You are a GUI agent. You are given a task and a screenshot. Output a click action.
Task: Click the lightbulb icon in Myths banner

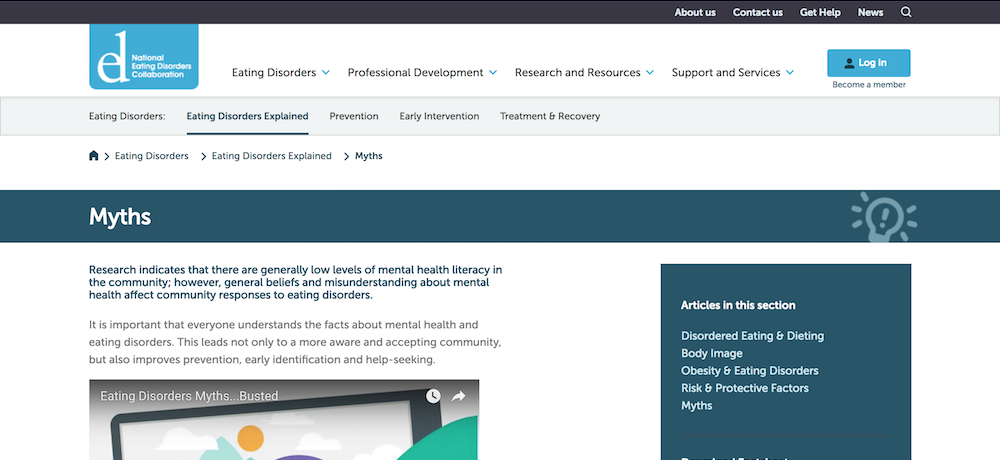883,217
